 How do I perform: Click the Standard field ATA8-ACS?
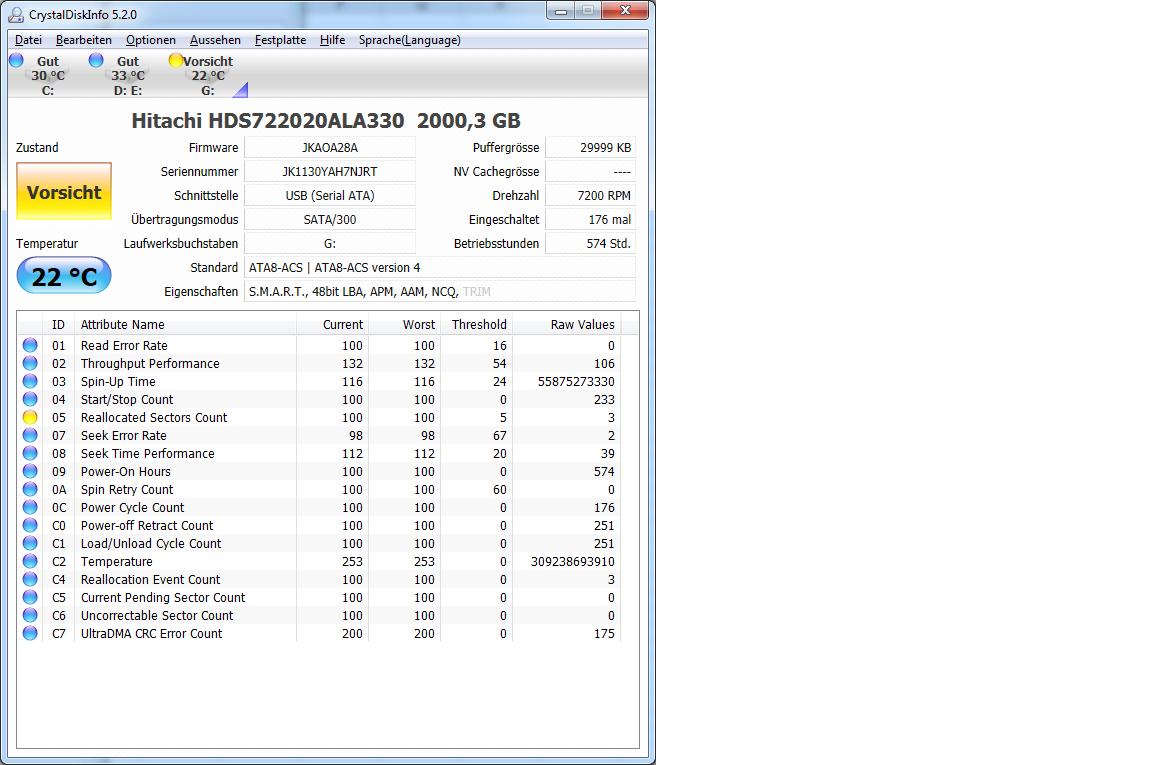439,267
